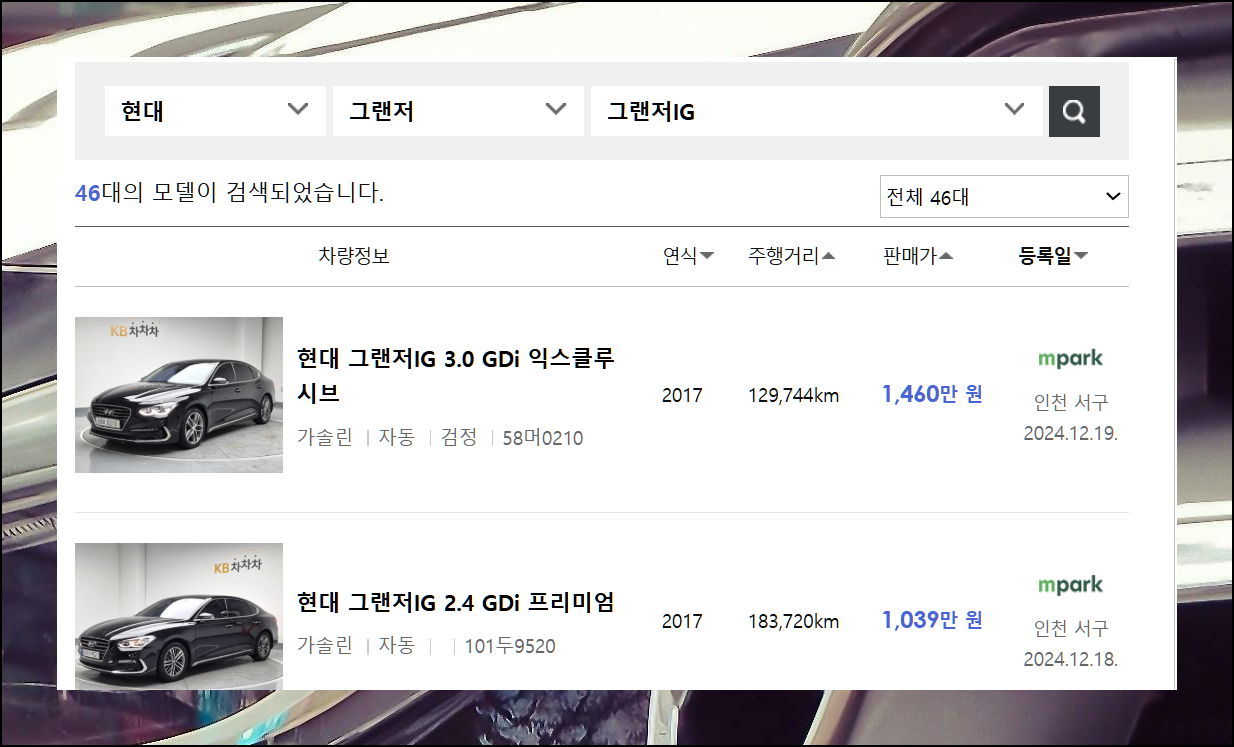Image resolution: width=1234 pixels, height=747 pixels.
Task: Click the registration date 2024.12.19.
Action: [1070, 433]
